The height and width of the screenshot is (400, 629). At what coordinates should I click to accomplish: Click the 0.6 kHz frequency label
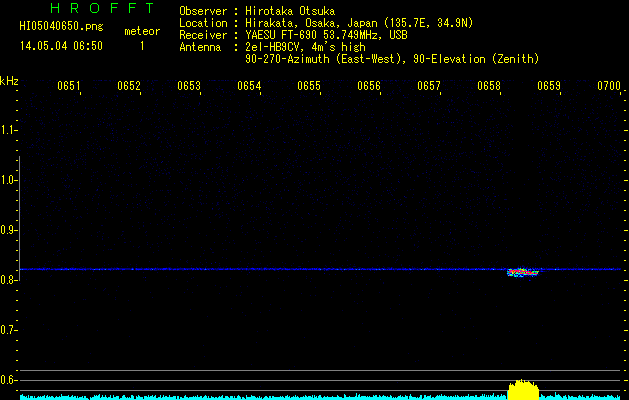pyautogui.click(x=8, y=380)
